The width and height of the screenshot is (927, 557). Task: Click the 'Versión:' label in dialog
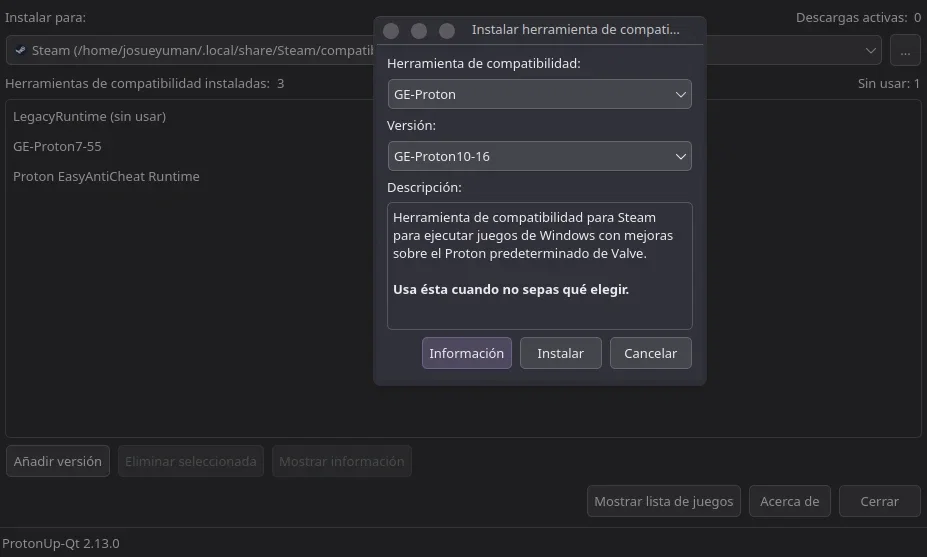point(411,125)
